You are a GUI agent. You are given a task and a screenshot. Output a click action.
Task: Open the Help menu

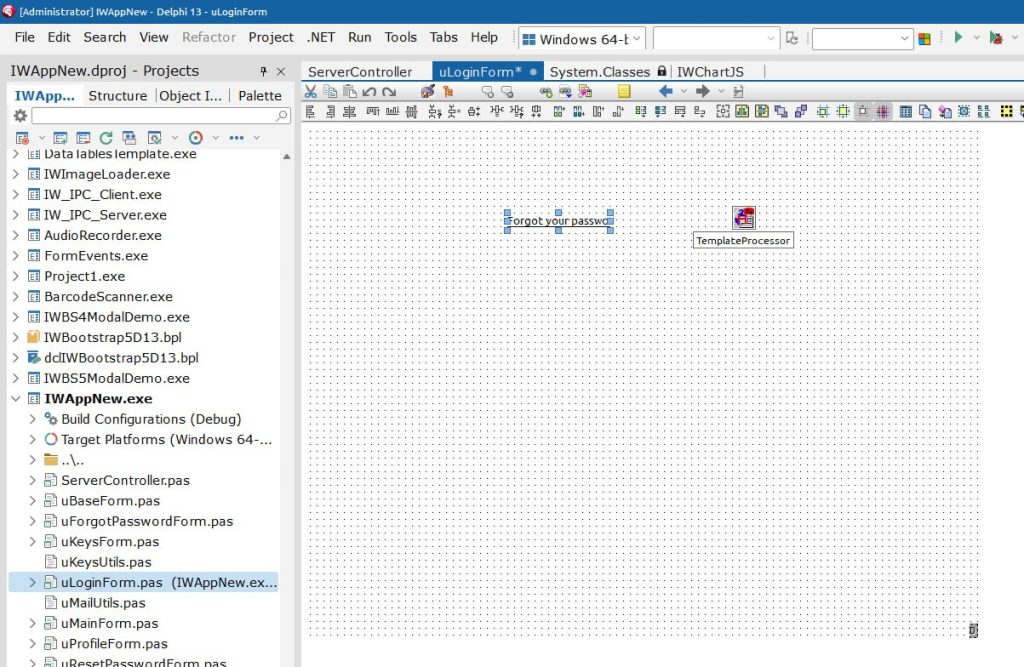click(x=484, y=37)
